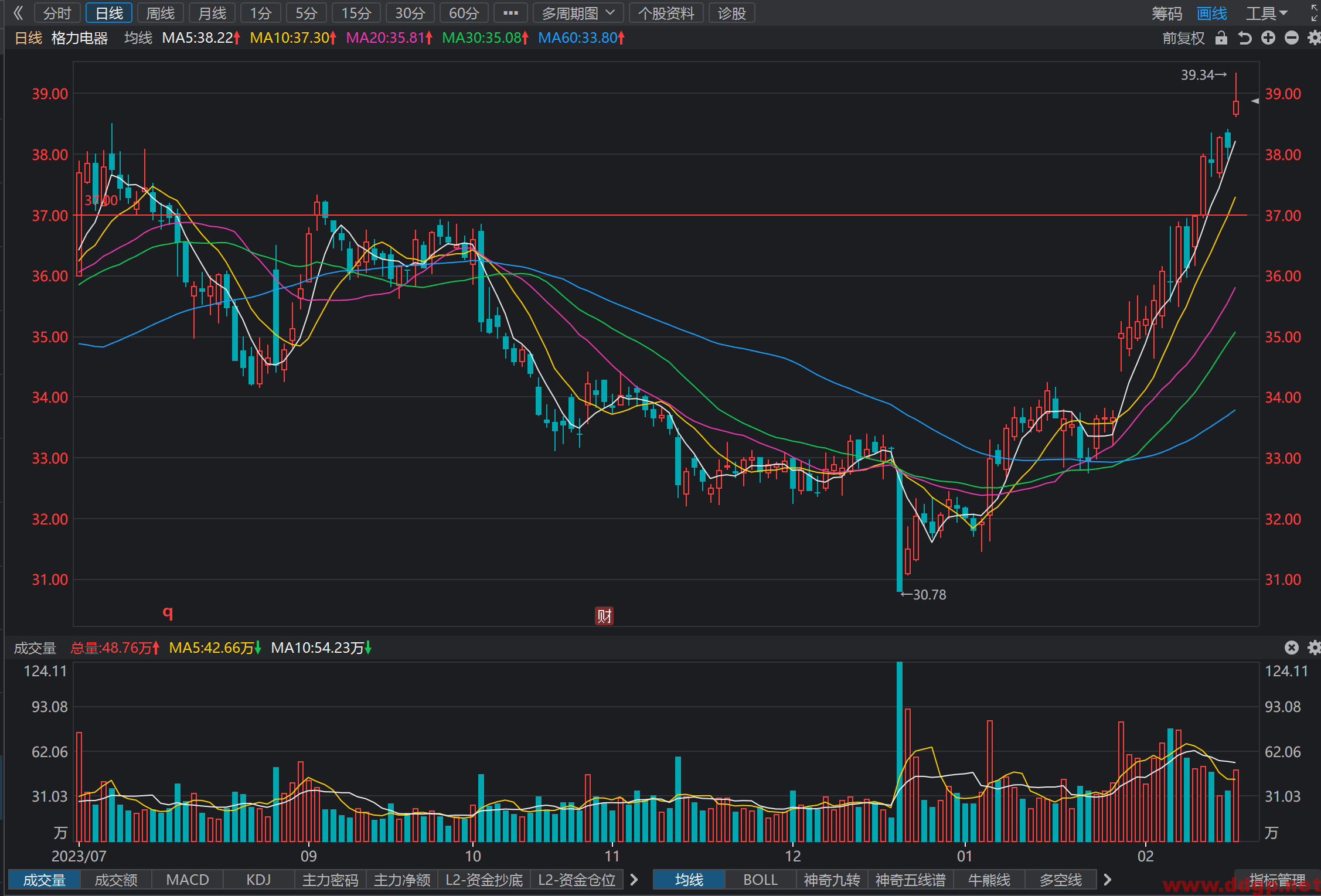The height and width of the screenshot is (896, 1321).
Task: Open volume panel settings gear icon
Action: click(x=1315, y=648)
